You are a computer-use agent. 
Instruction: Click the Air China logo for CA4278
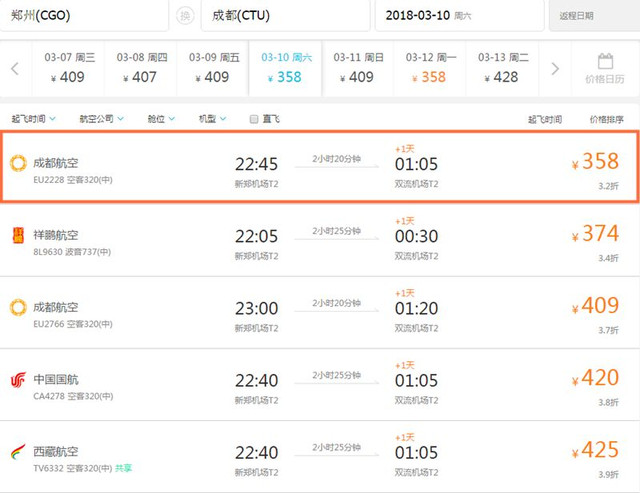pyautogui.click(x=18, y=380)
